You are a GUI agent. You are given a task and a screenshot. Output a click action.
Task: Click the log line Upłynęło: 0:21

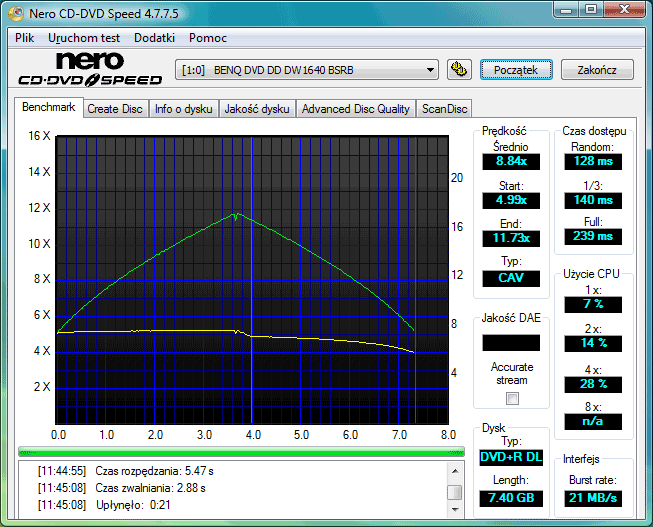(x=104, y=505)
